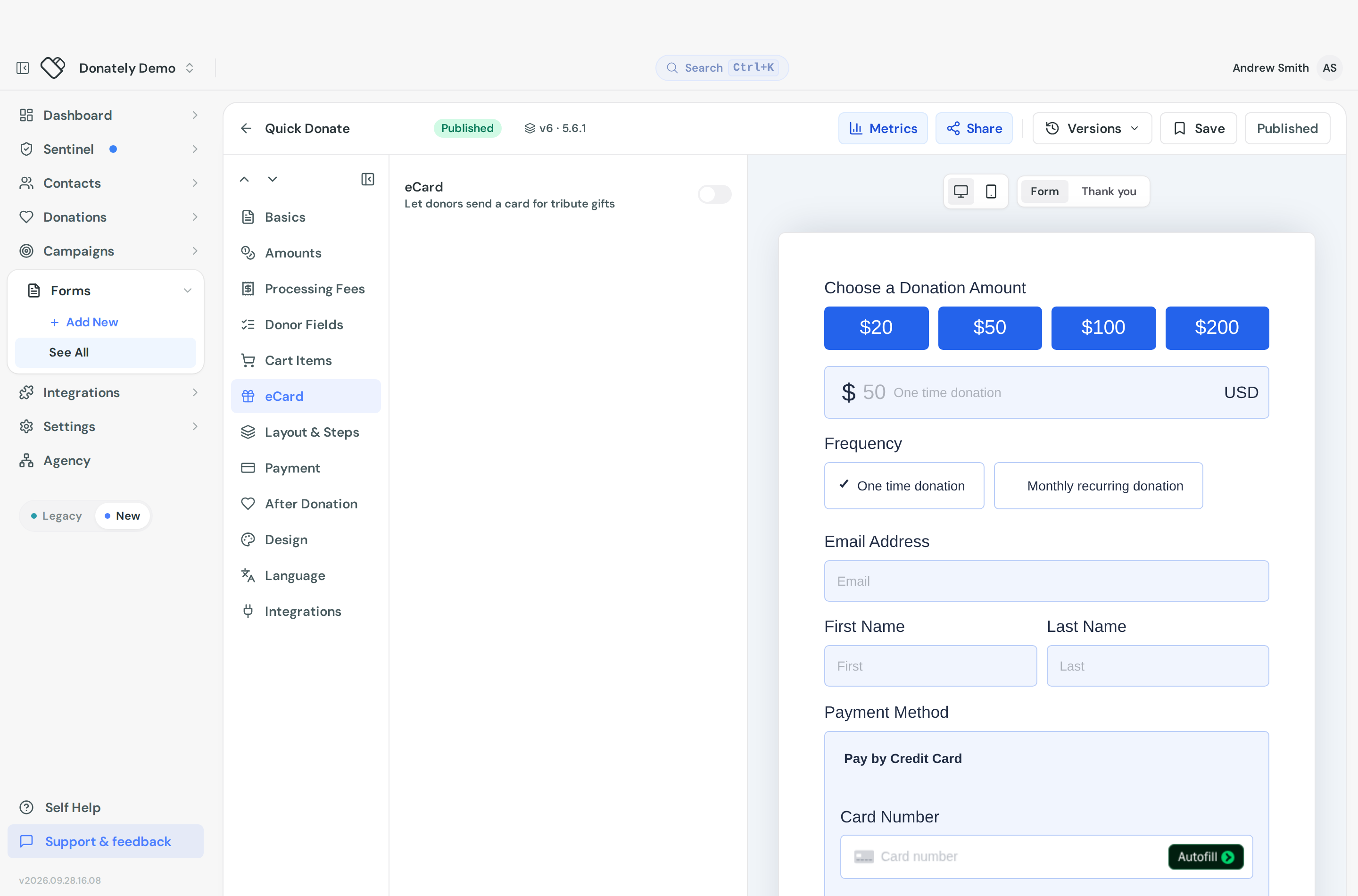Open the Donor Fields section
The width and height of the screenshot is (1358, 896).
tap(306, 324)
